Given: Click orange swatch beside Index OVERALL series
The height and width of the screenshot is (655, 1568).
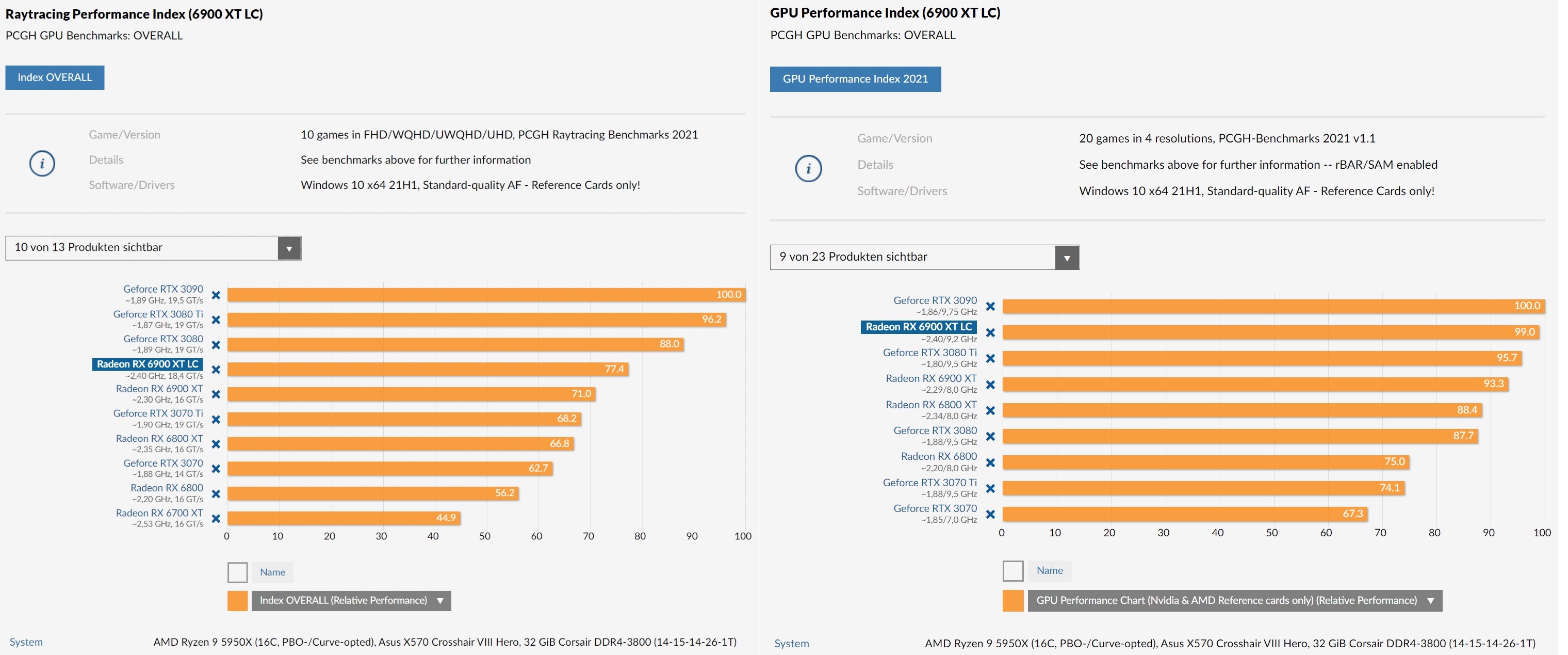Looking at the screenshot, I should [237, 601].
